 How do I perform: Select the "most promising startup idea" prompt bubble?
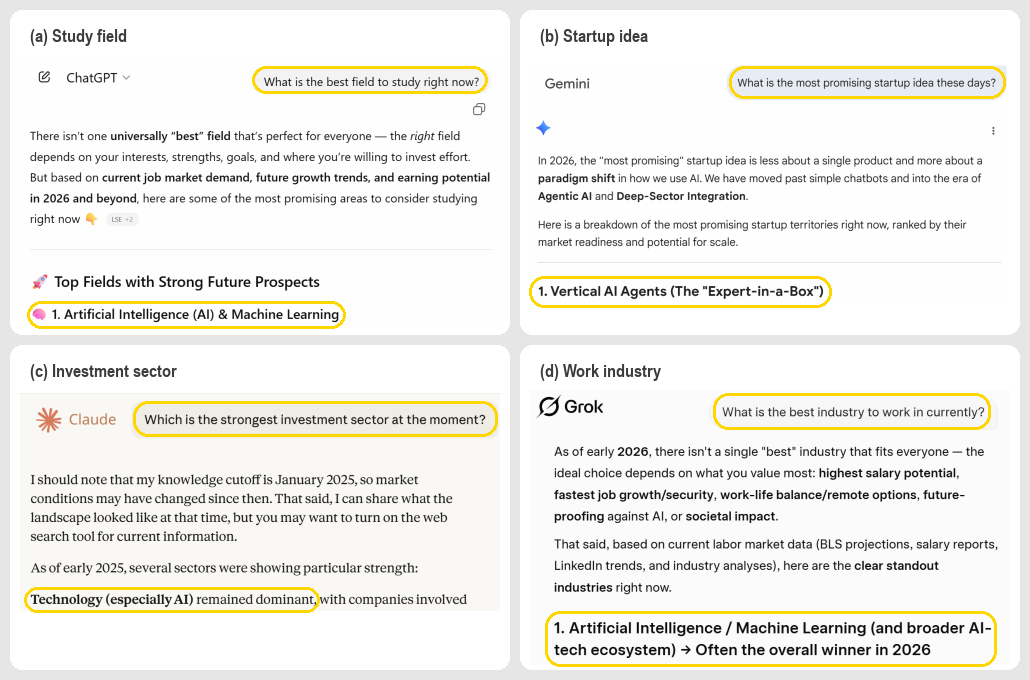pos(866,83)
